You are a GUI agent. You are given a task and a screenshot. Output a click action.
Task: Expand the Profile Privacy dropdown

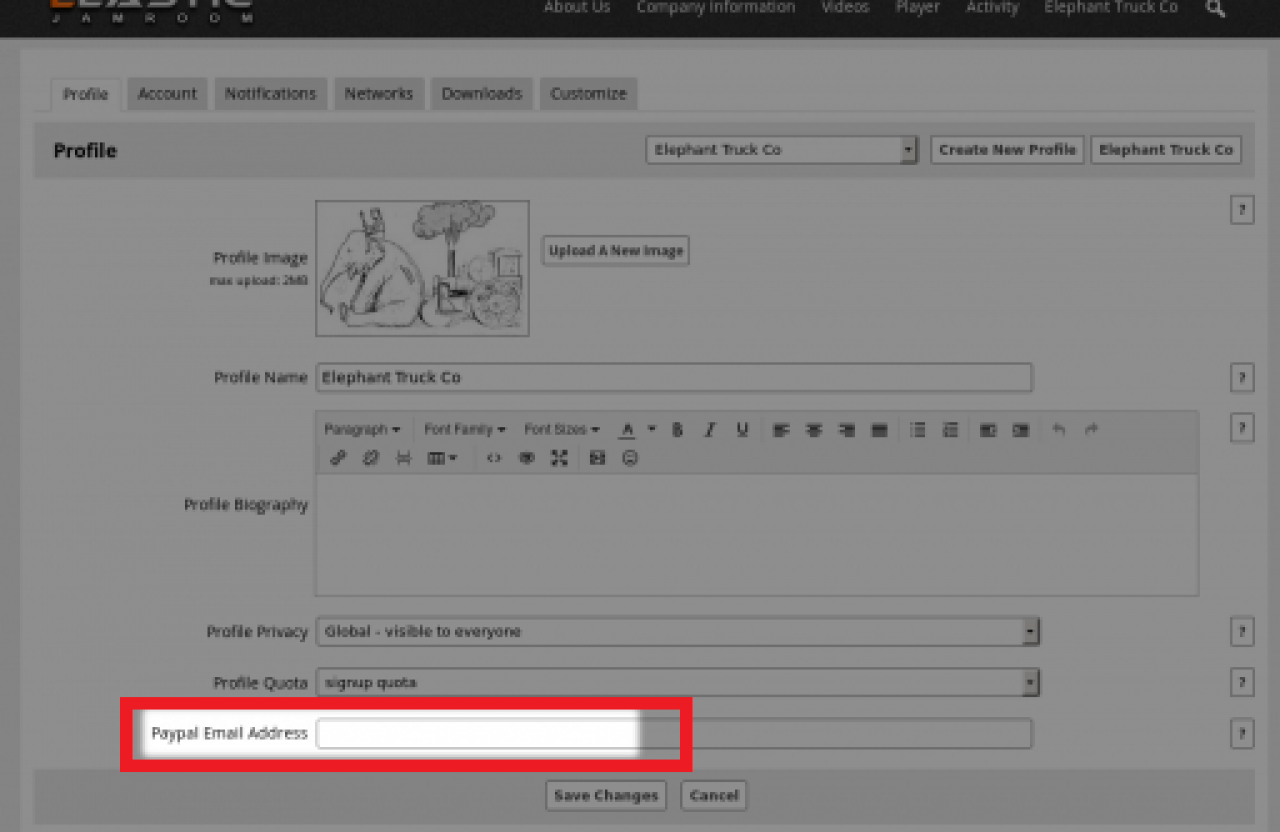[x=677, y=632]
